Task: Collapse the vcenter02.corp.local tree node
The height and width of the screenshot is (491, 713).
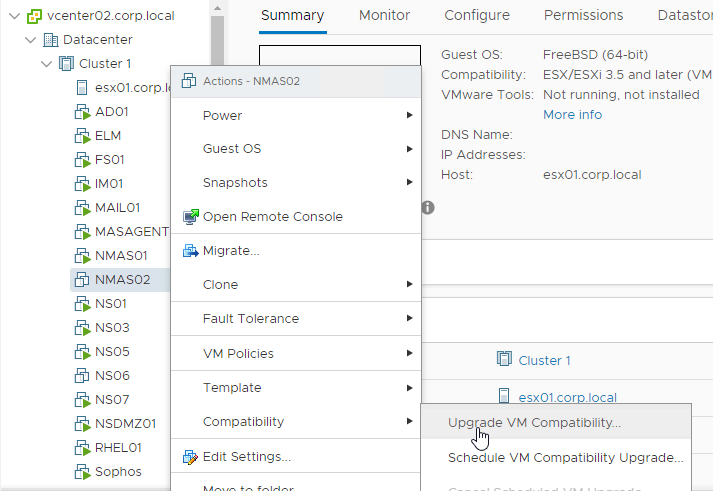Action: click(x=15, y=16)
